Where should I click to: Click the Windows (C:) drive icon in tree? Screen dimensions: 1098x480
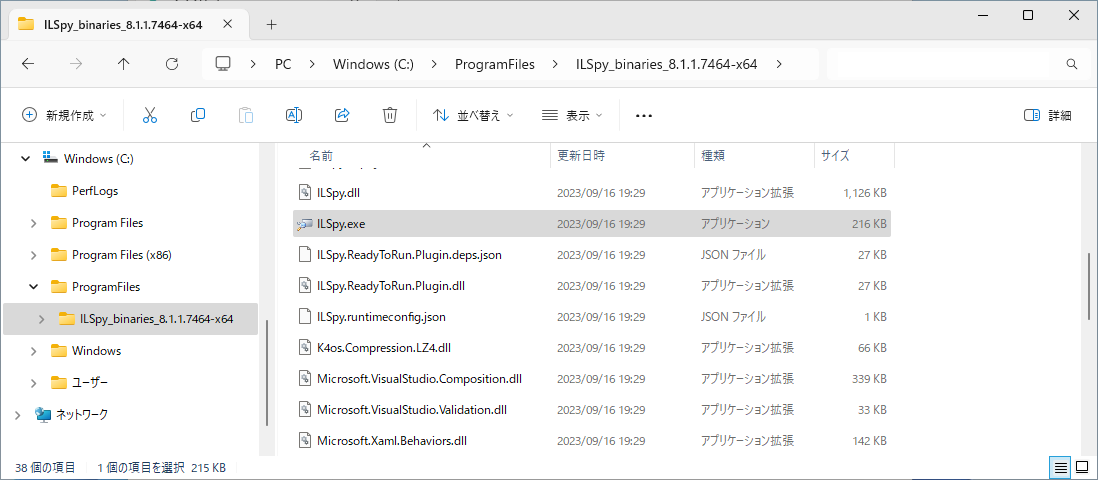click(50, 158)
